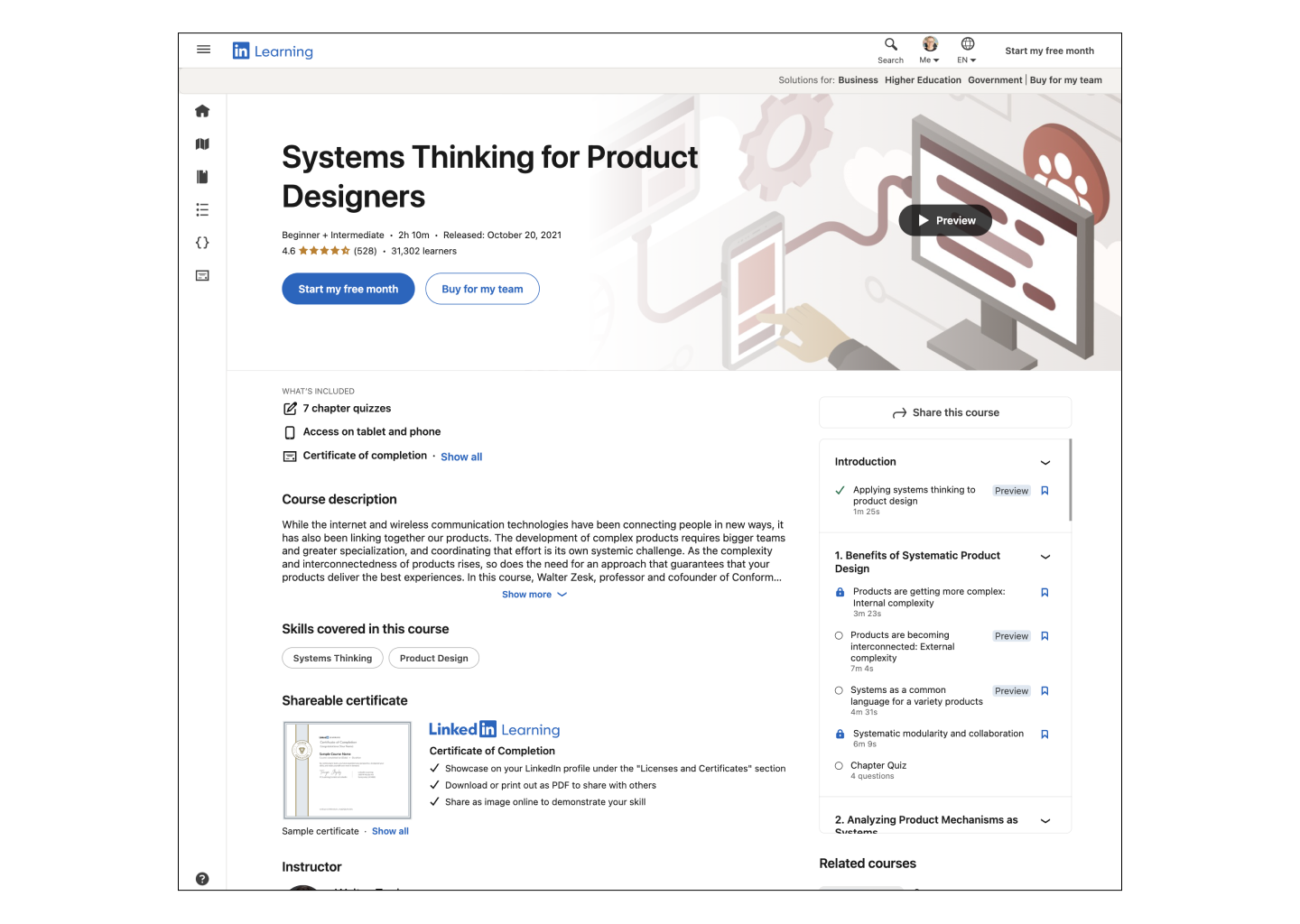Viewport: 1300px width, 924px height.
Task: Go to Home via sidebar house icon
Action: 202,111
